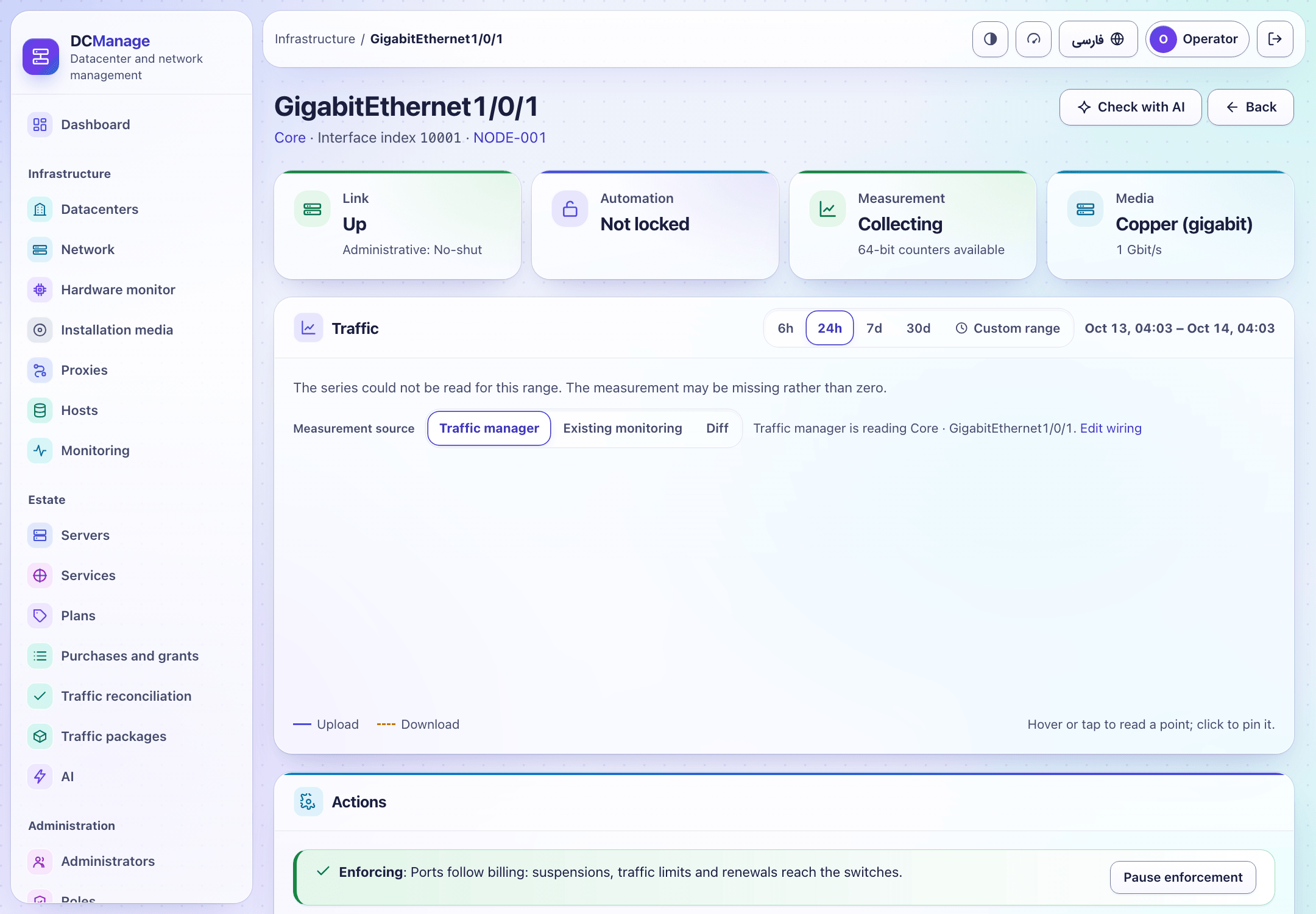Click Check with AI button
1316x914 pixels.
(1130, 107)
